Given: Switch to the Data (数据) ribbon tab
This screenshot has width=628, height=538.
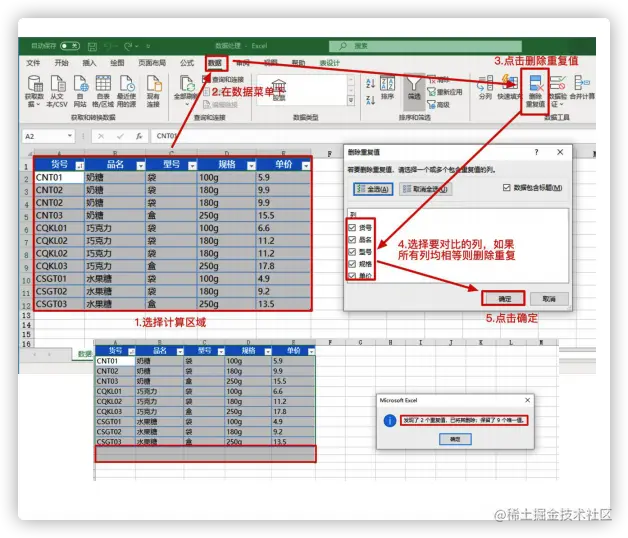Looking at the screenshot, I should pyautogui.click(x=215, y=63).
